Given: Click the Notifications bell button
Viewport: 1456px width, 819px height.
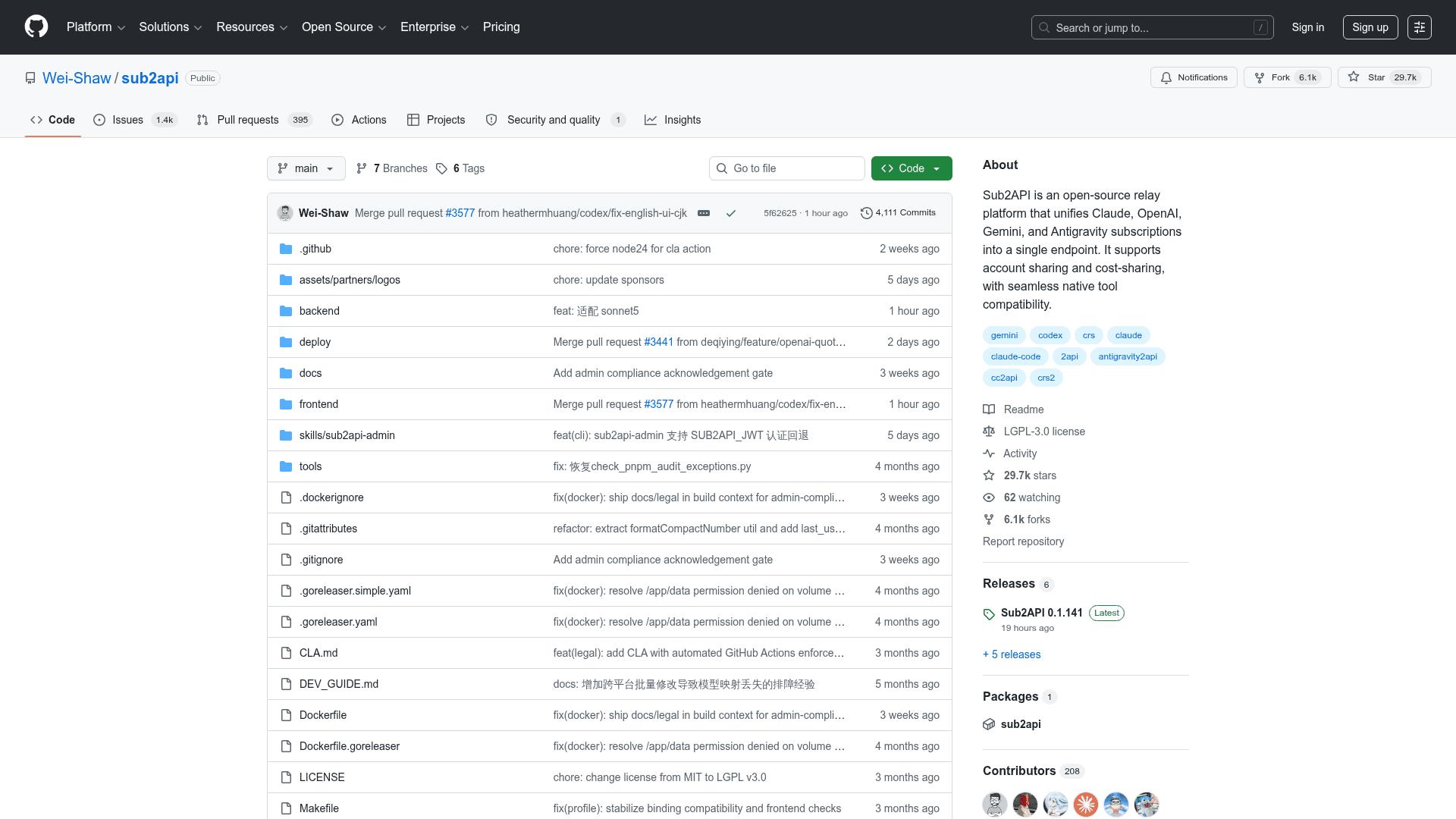Looking at the screenshot, I should pyautogui.click(x=1194, y=77).
